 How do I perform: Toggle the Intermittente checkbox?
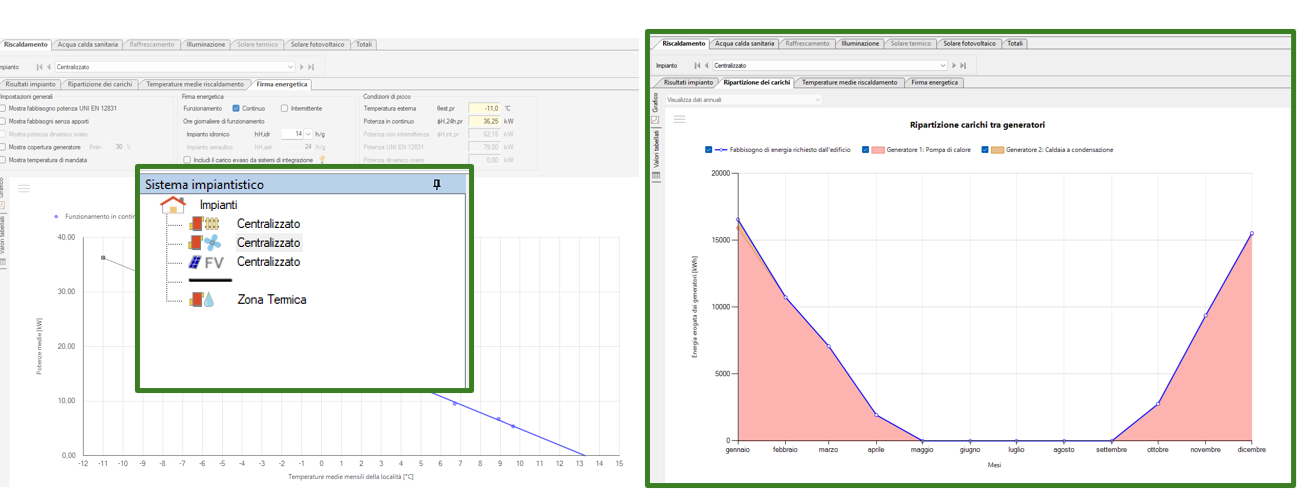pos(284,108)
